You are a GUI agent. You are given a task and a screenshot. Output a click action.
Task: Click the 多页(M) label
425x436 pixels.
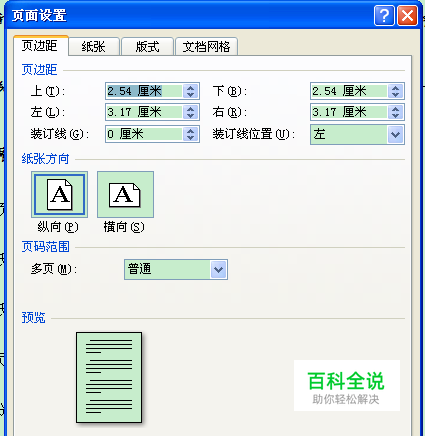tap(54, 269)
